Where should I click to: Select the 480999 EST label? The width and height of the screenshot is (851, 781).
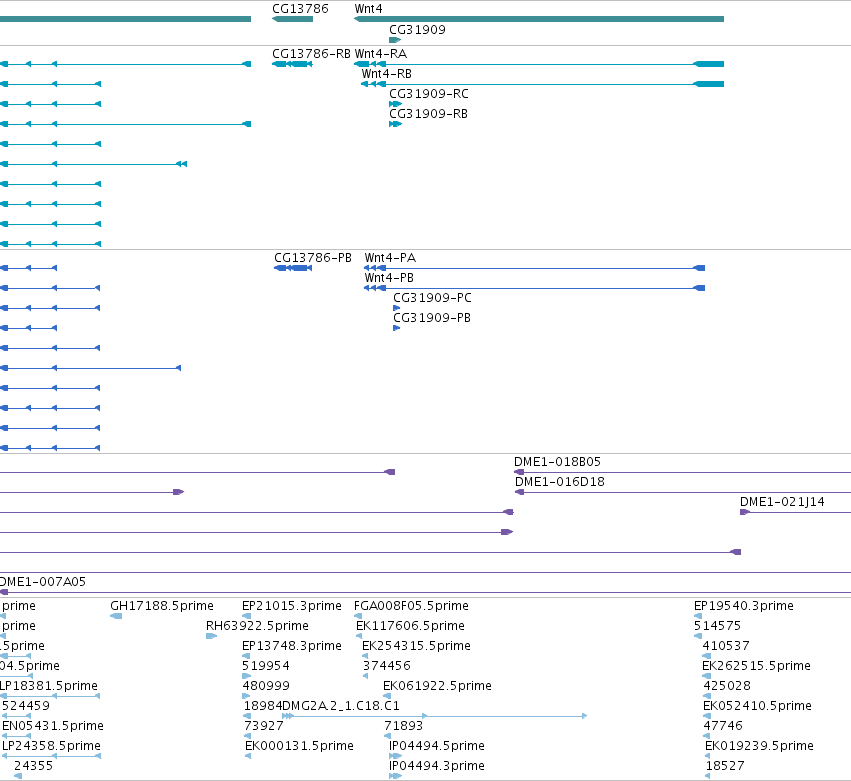pyautogui.click(x=266, y=685)
